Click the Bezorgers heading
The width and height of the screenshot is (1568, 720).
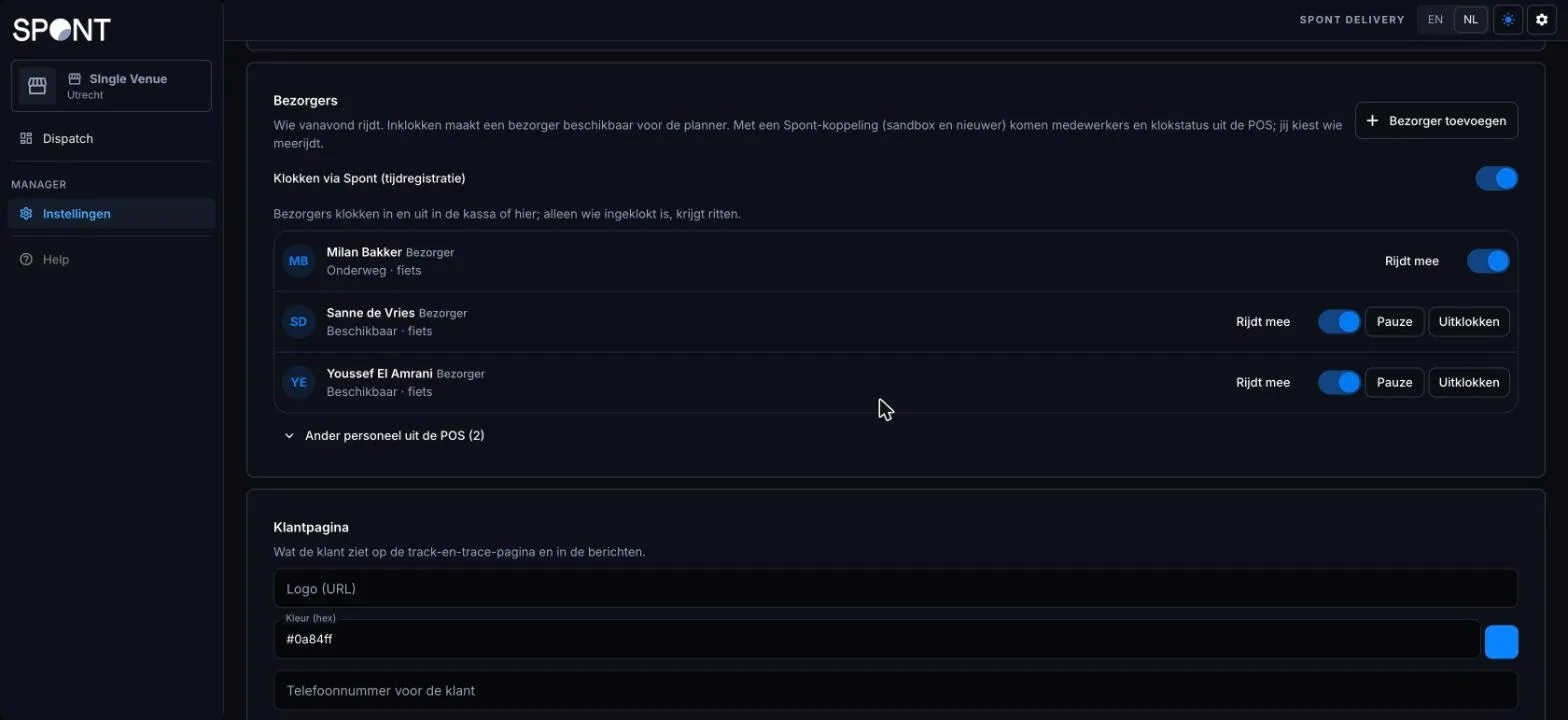click(x=306, y=101)
